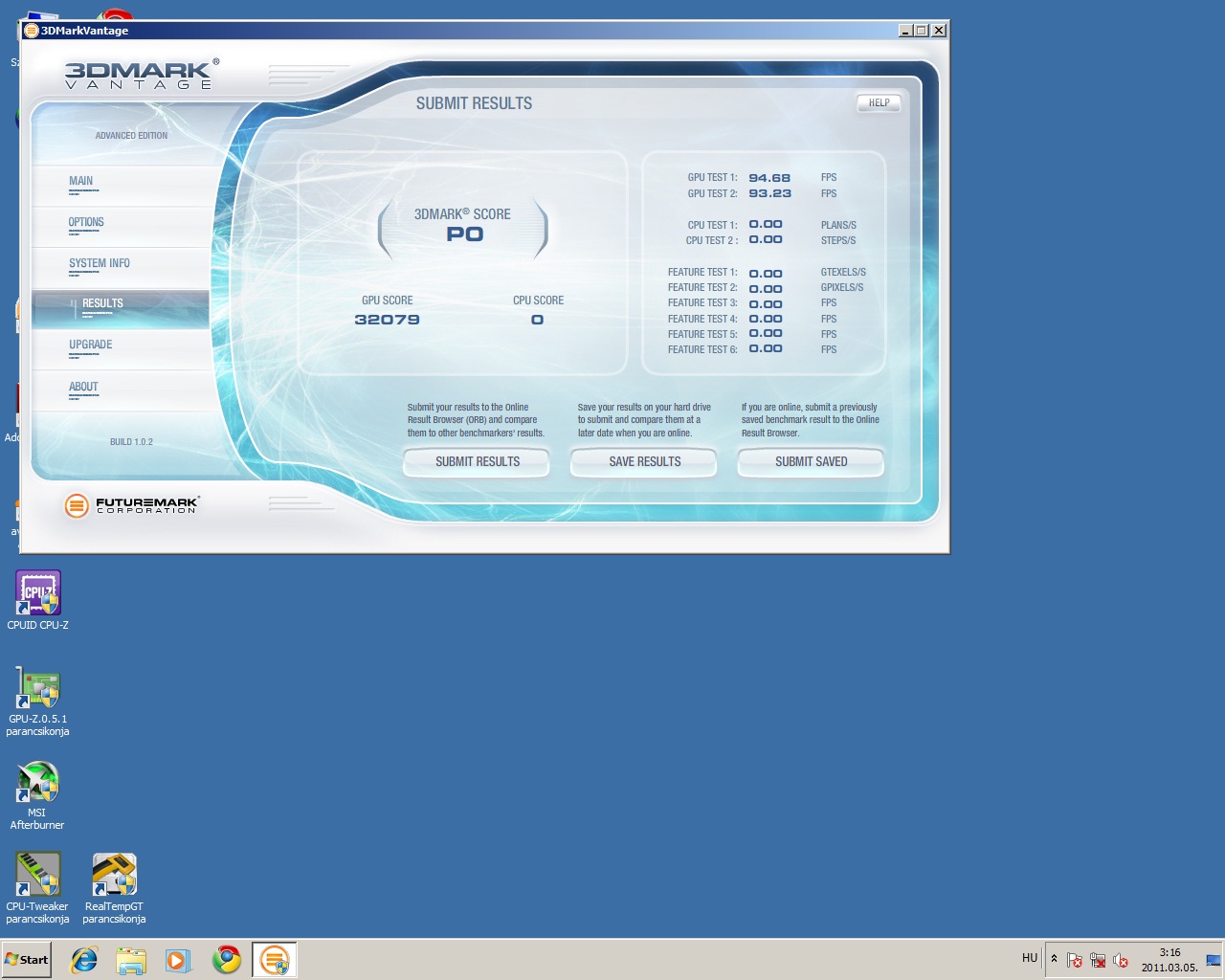
Task: Click the Futuremark Corporation logo
Action: [x=132, y=505]
